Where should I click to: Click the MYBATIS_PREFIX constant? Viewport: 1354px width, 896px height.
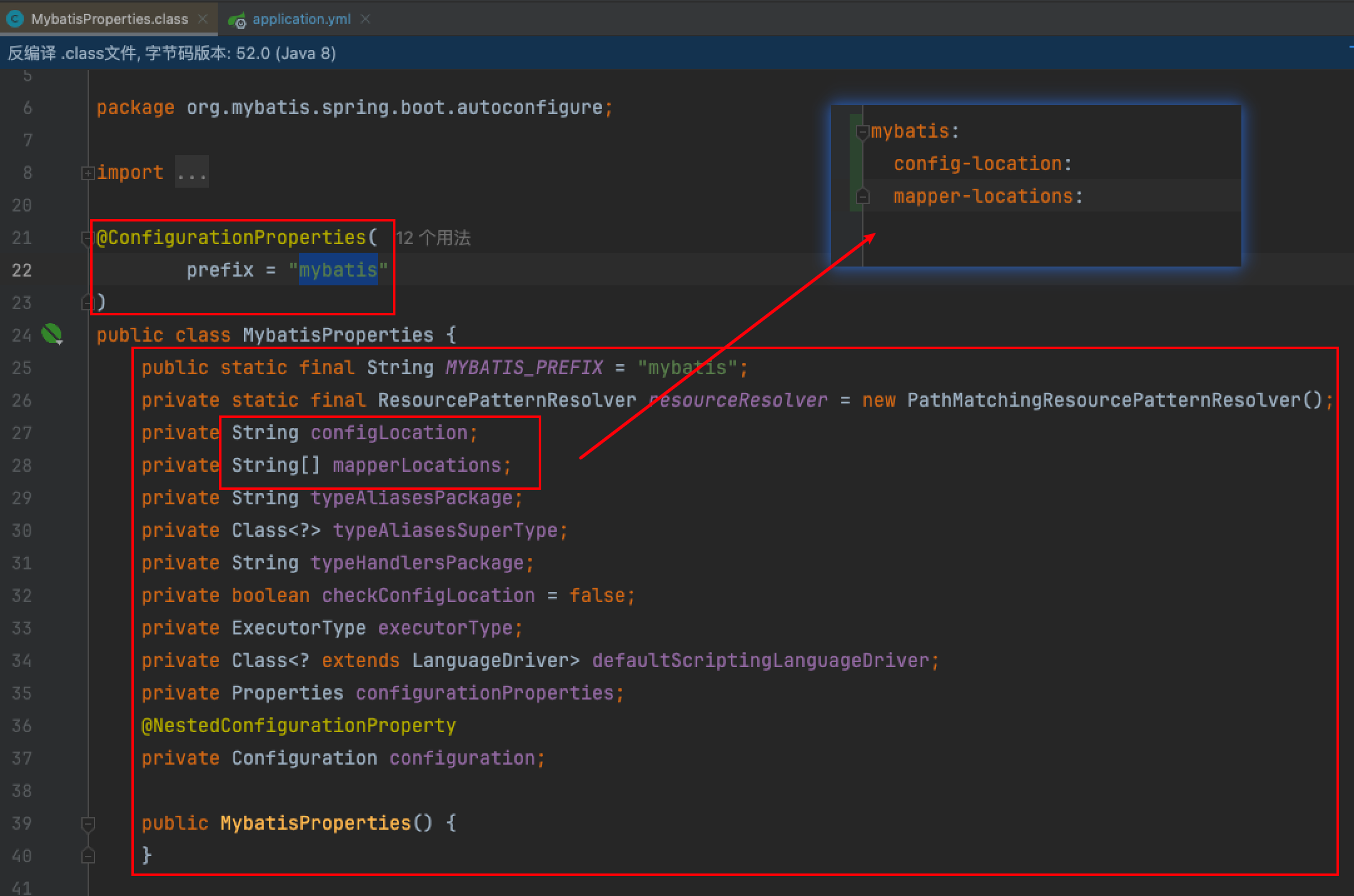point(524,367)
